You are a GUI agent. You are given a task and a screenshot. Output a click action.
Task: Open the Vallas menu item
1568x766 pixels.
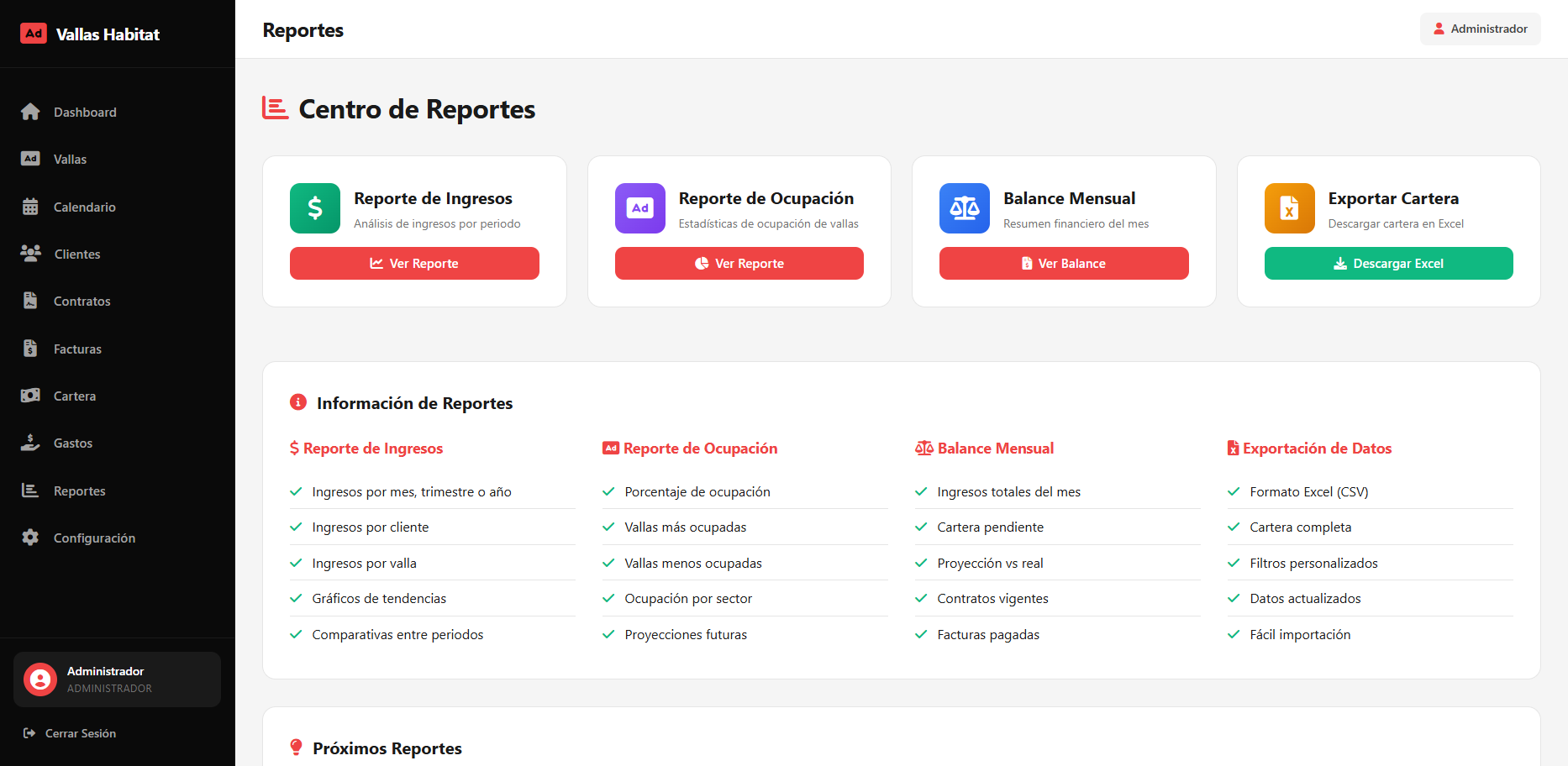(70, 160)
